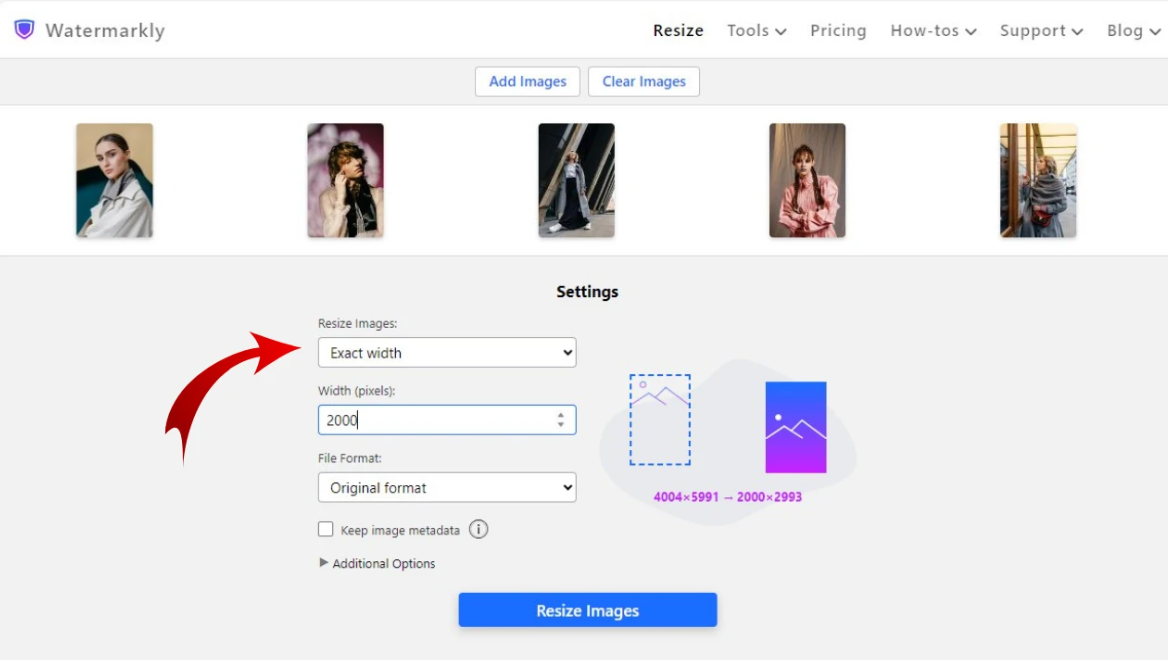This screenshot has width=1168, height=660.
Task: Enable the Keep image metadata checkbox
Action: [326, 530]
